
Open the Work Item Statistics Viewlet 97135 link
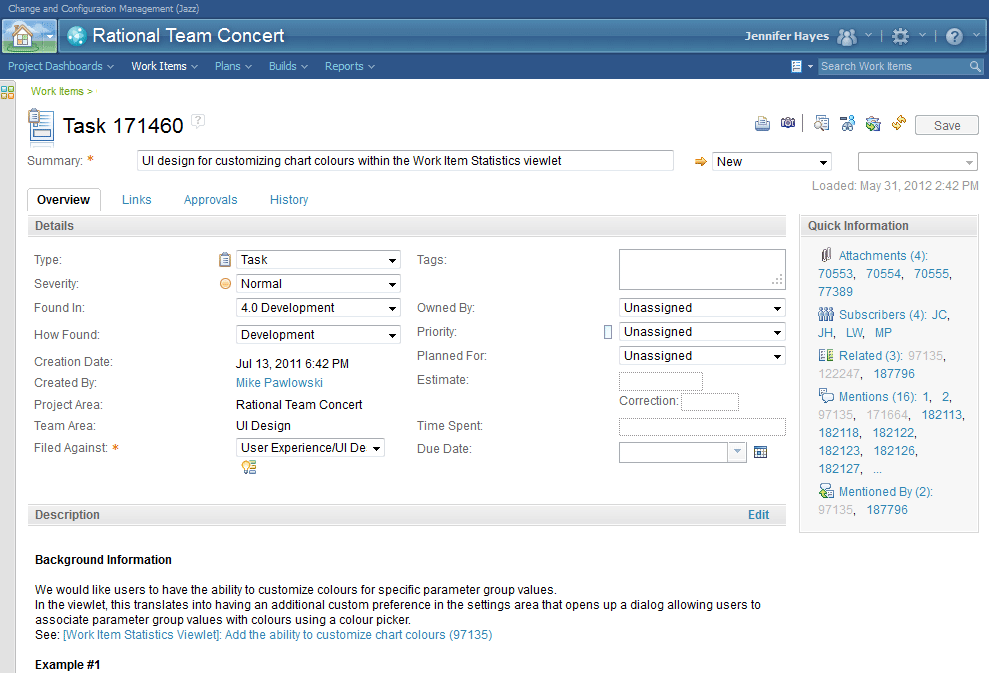pos(277,635)
